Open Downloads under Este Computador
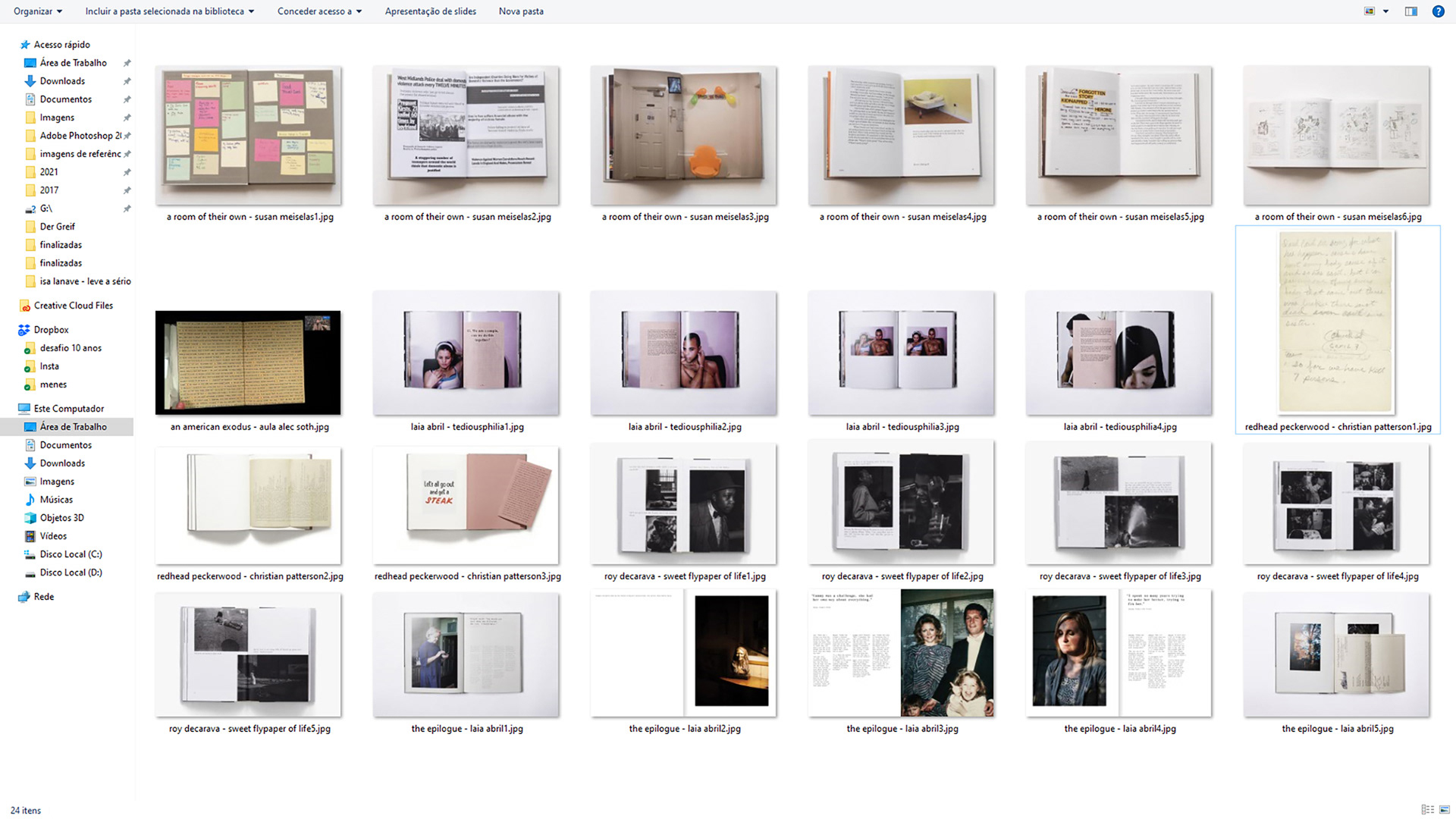This screenshot has height=819, width=1456. pyautogui.click(x=62, y=463)
